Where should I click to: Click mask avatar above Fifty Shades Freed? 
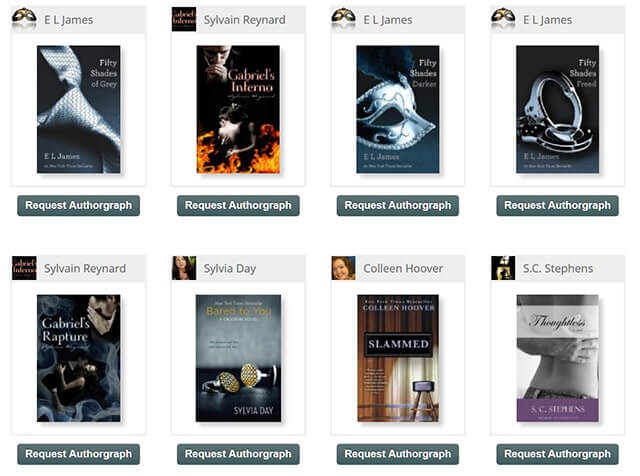tap(503, 19)
